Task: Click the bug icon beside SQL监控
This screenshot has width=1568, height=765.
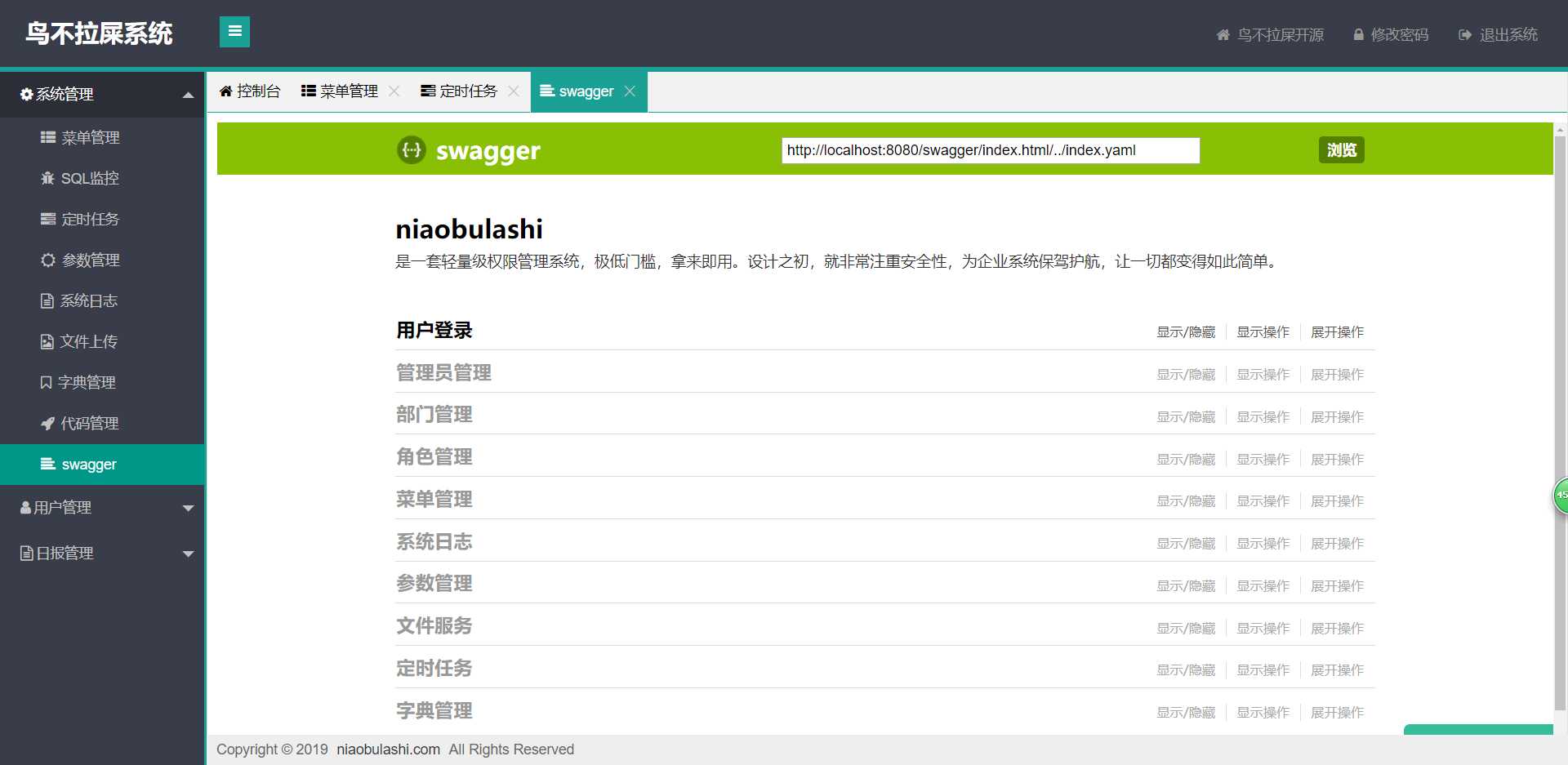Action: tap(48, 178)
